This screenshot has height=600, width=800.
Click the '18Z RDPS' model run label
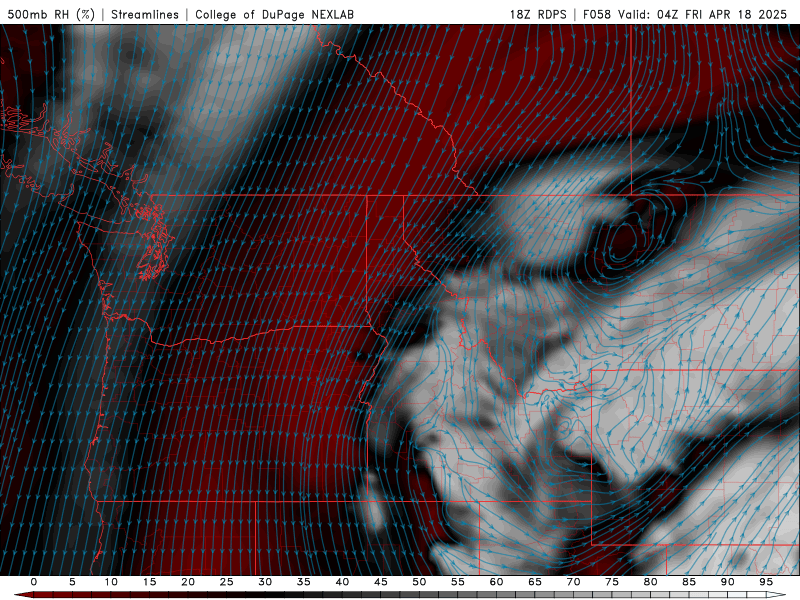click(x=538, y=14)
